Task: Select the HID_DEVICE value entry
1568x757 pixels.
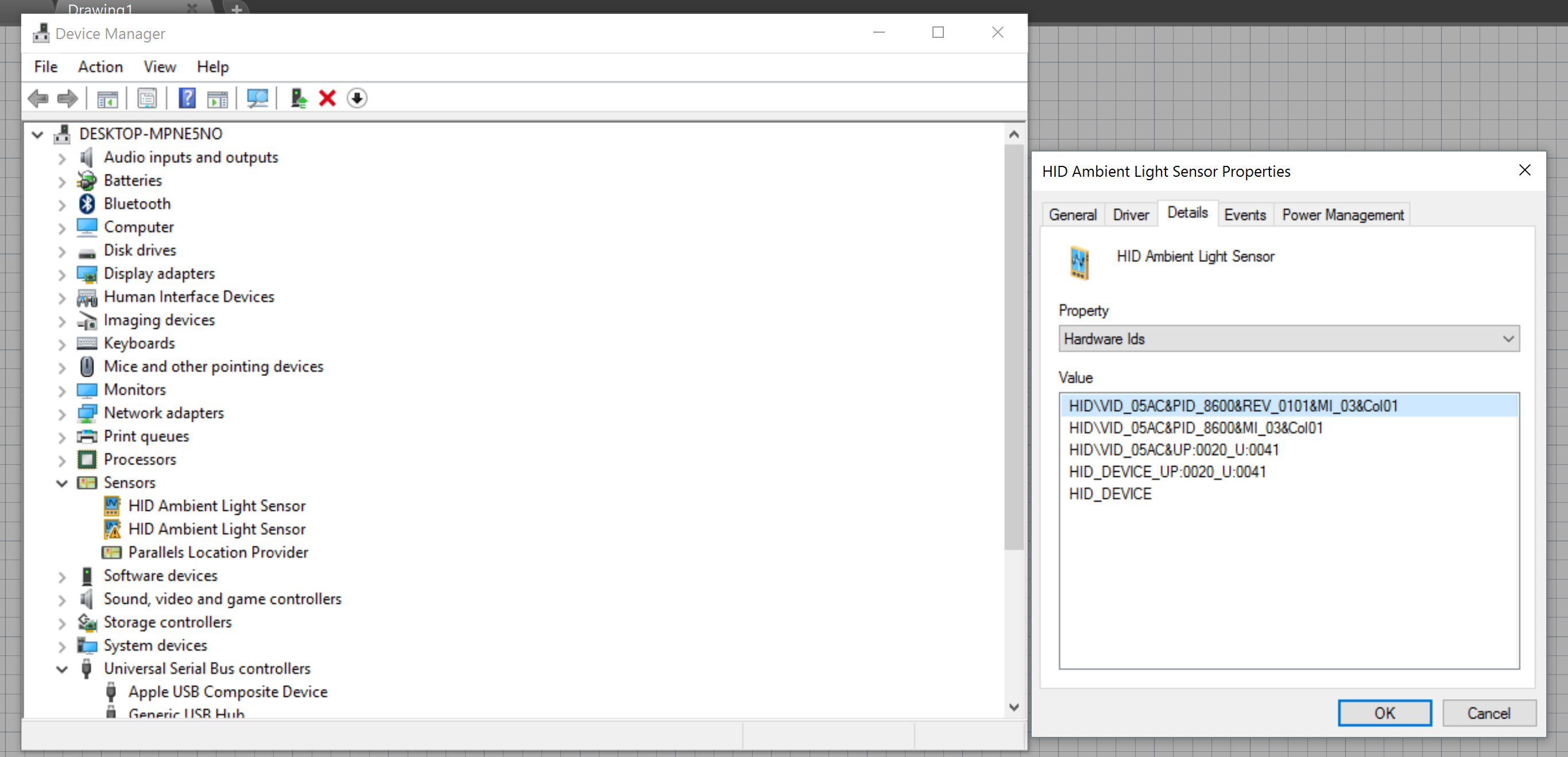Action: click(1110, 494)
